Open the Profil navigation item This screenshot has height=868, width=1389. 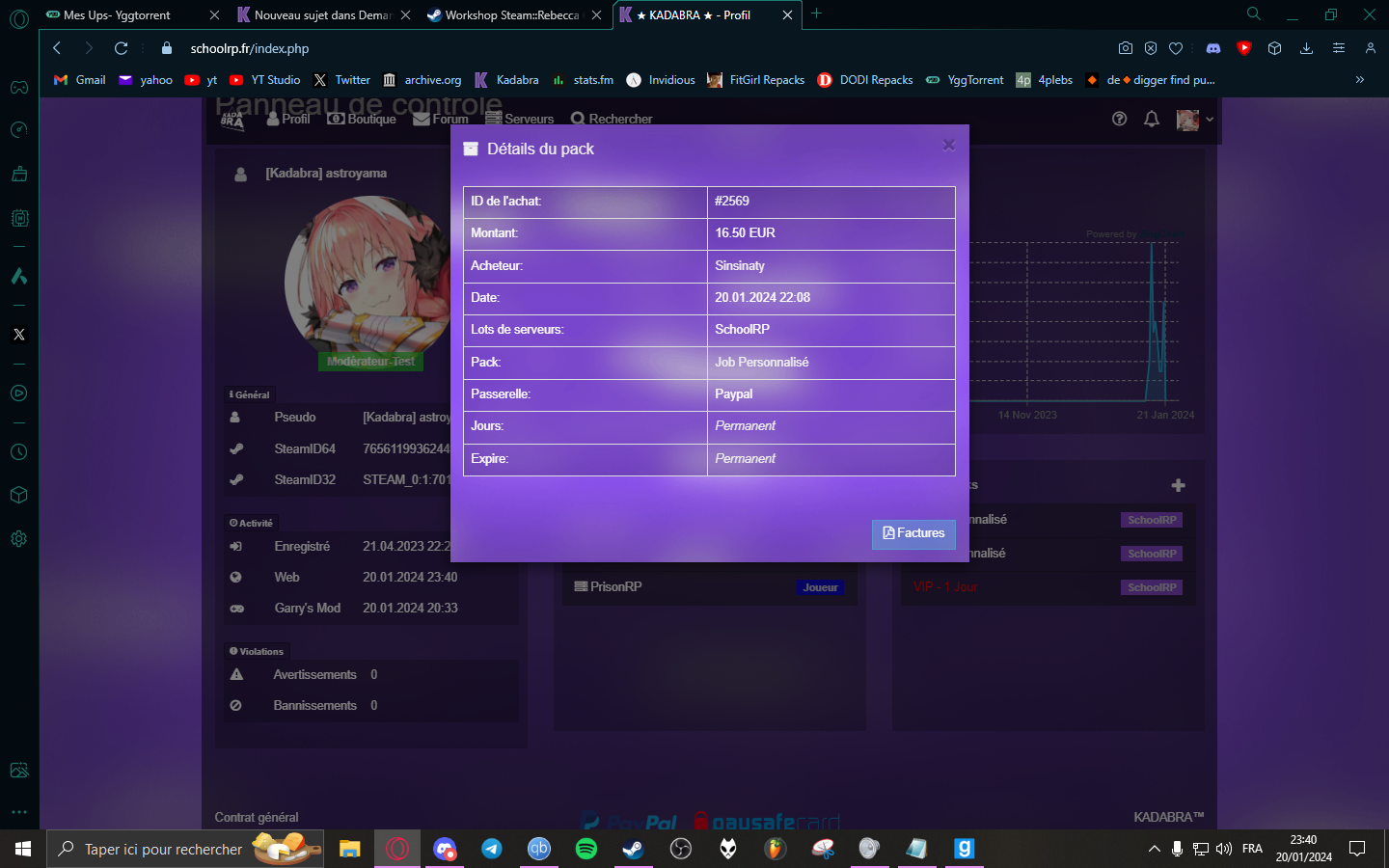point(288,119)
